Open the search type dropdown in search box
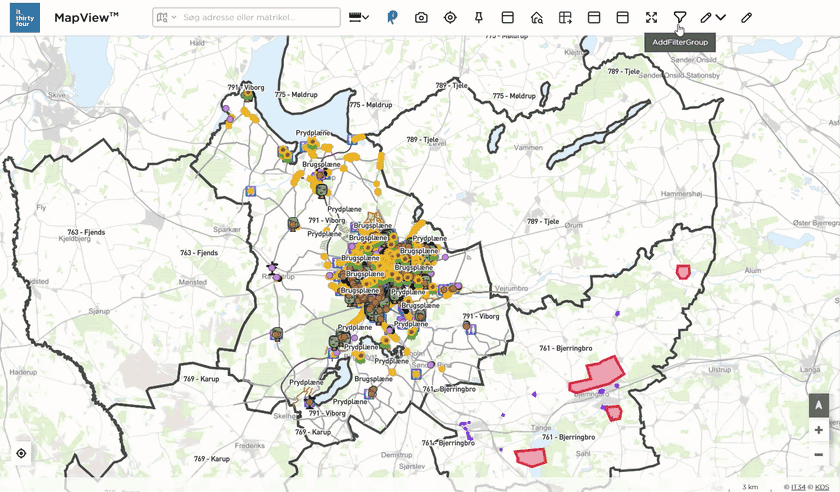Image resolution: width=840 pixels, height=492 pixels. tap(166, 17)
